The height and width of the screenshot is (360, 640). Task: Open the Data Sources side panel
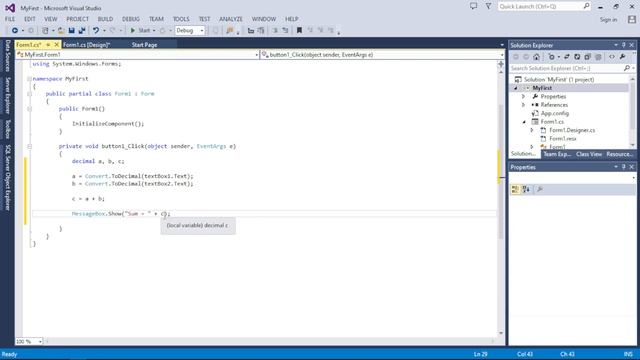point(7,56)
